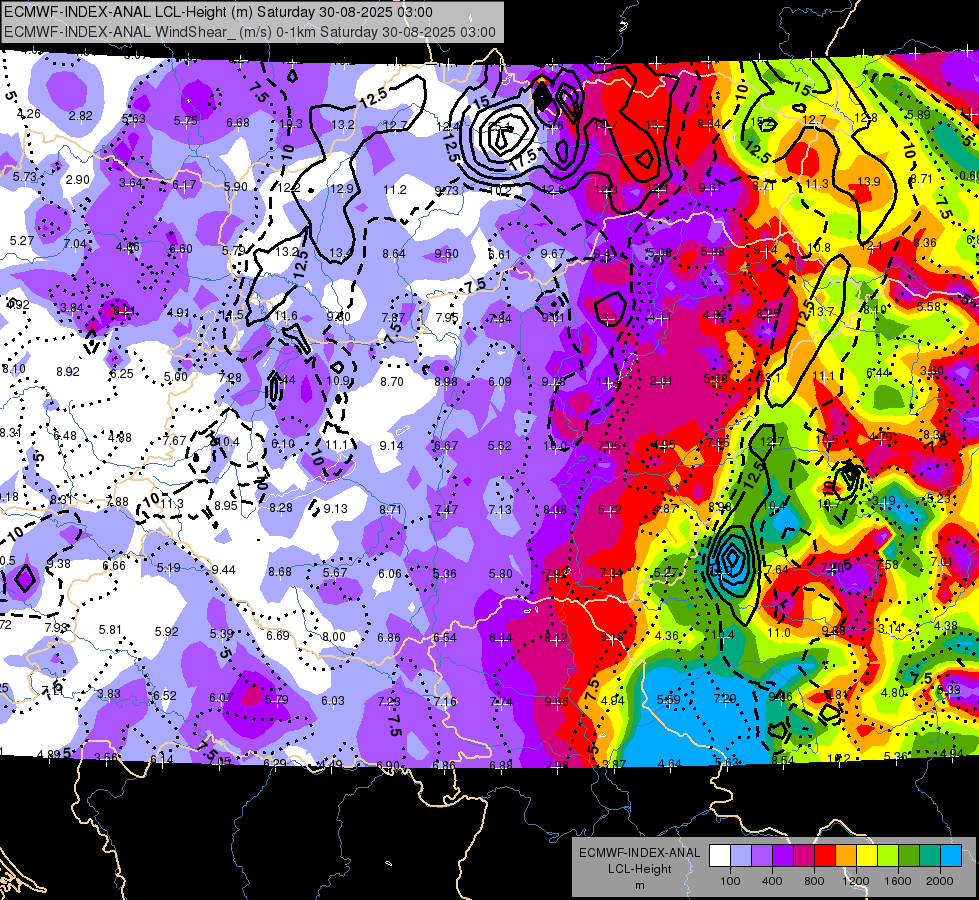Click the dark green legend swatch
The width and height of the screenshot is (979, 900).
click(909, 856)
